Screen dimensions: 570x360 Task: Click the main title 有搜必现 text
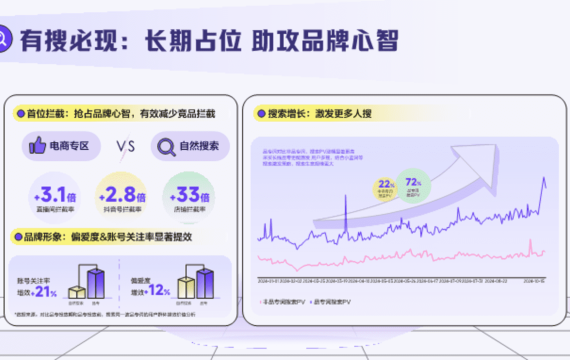(x=69, y=40)
